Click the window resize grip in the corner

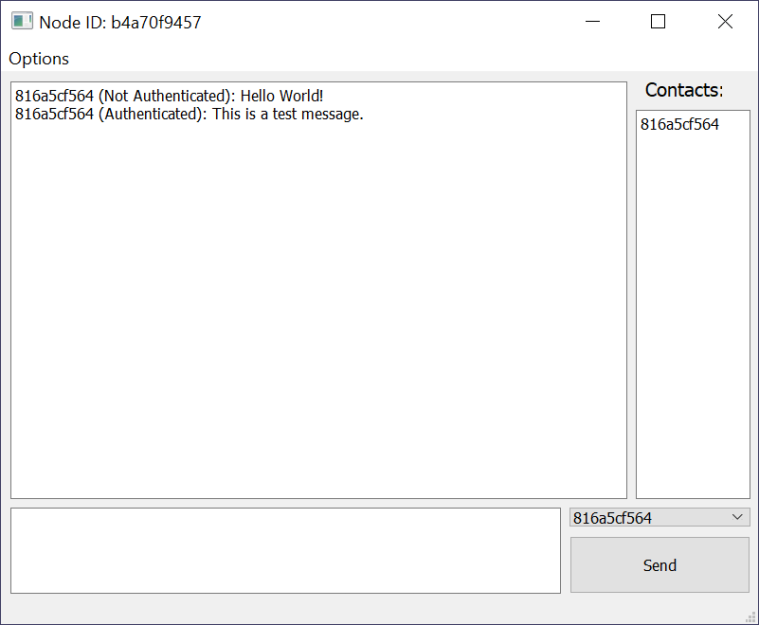pyautogui.click(x=750, y=616)
